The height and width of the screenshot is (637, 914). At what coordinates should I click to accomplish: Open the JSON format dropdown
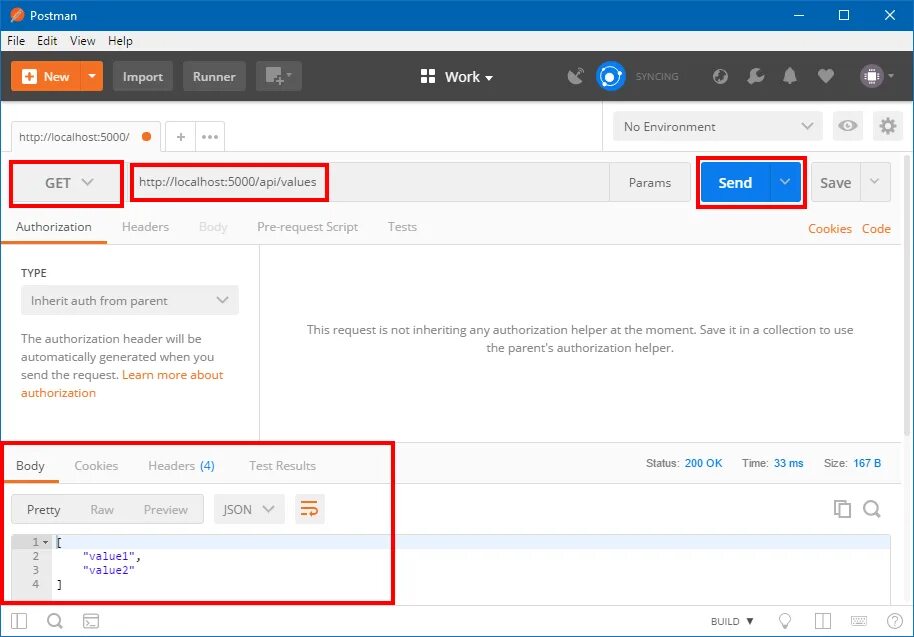coord(249,509)
